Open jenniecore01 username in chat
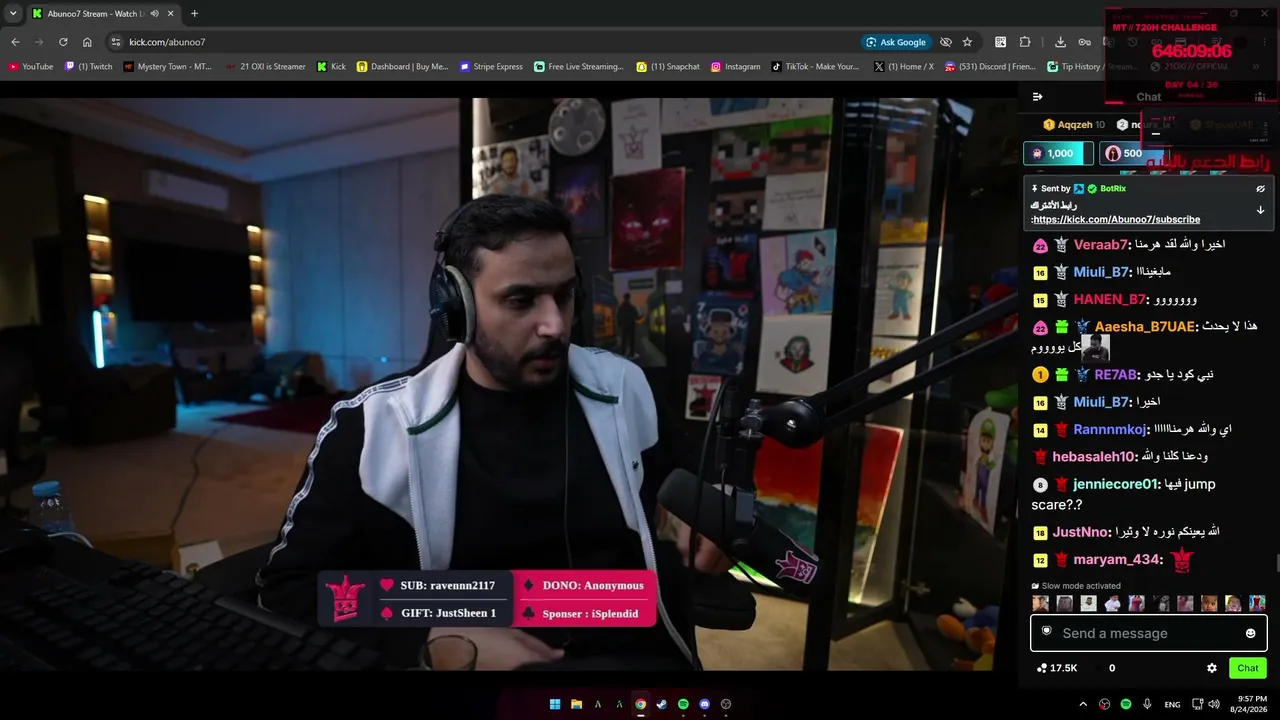This screenshot has width=1280, height=720. tap(1116, 484)
